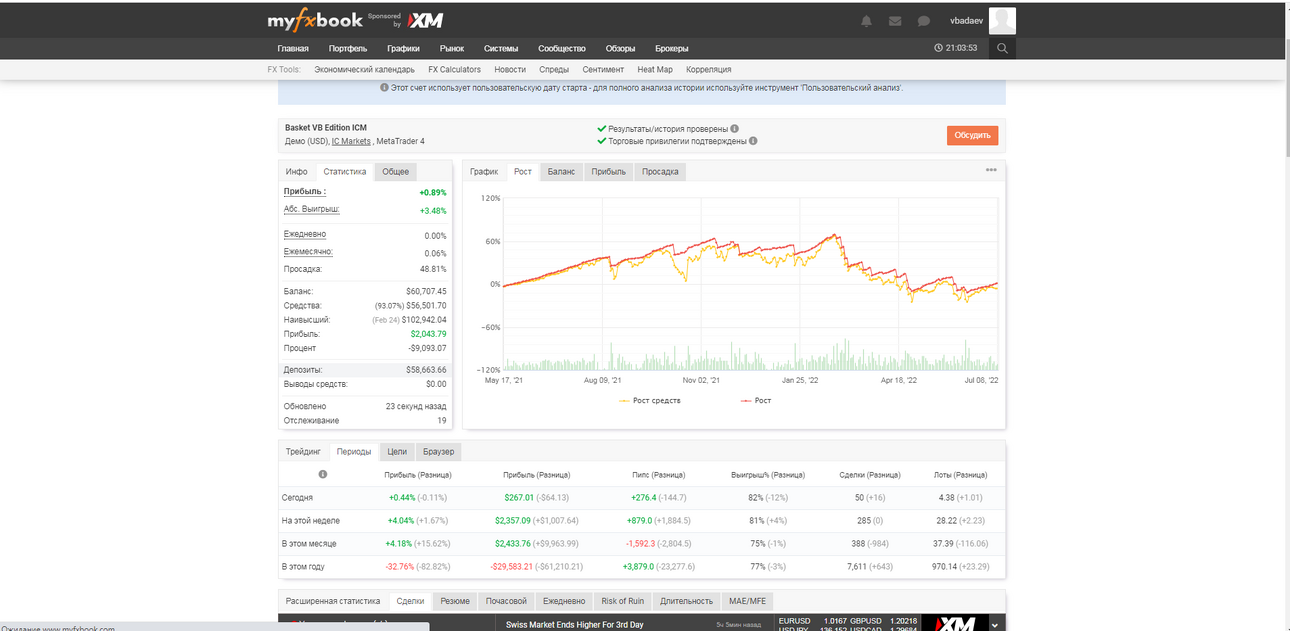Click the myfxbook logo
Viewport: 1290px width, 631px height.
(315, 20)
